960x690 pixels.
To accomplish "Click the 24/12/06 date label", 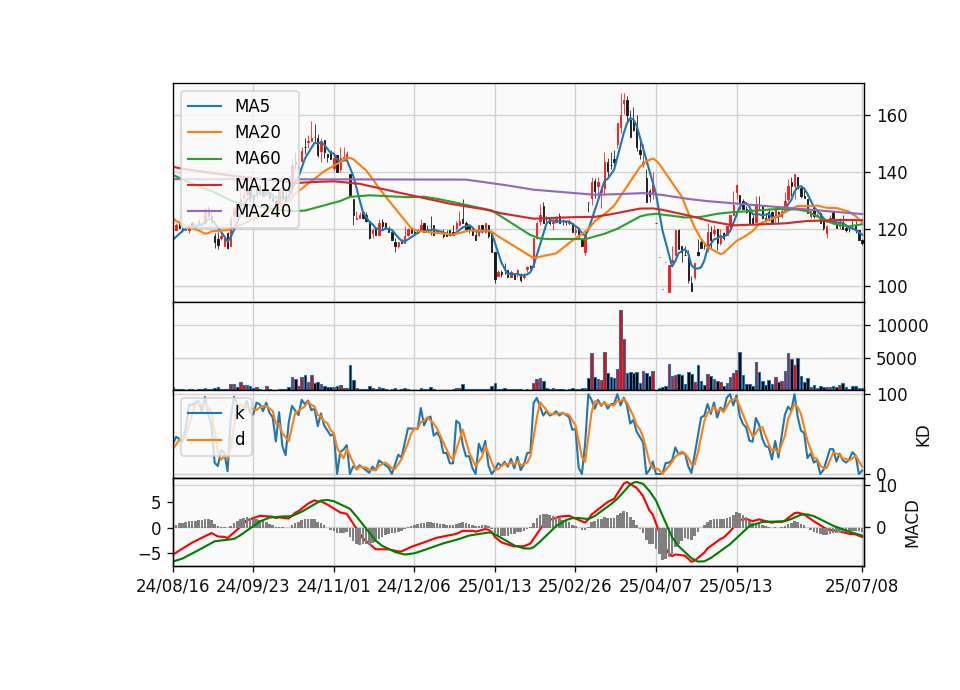I will pos(414,586).
